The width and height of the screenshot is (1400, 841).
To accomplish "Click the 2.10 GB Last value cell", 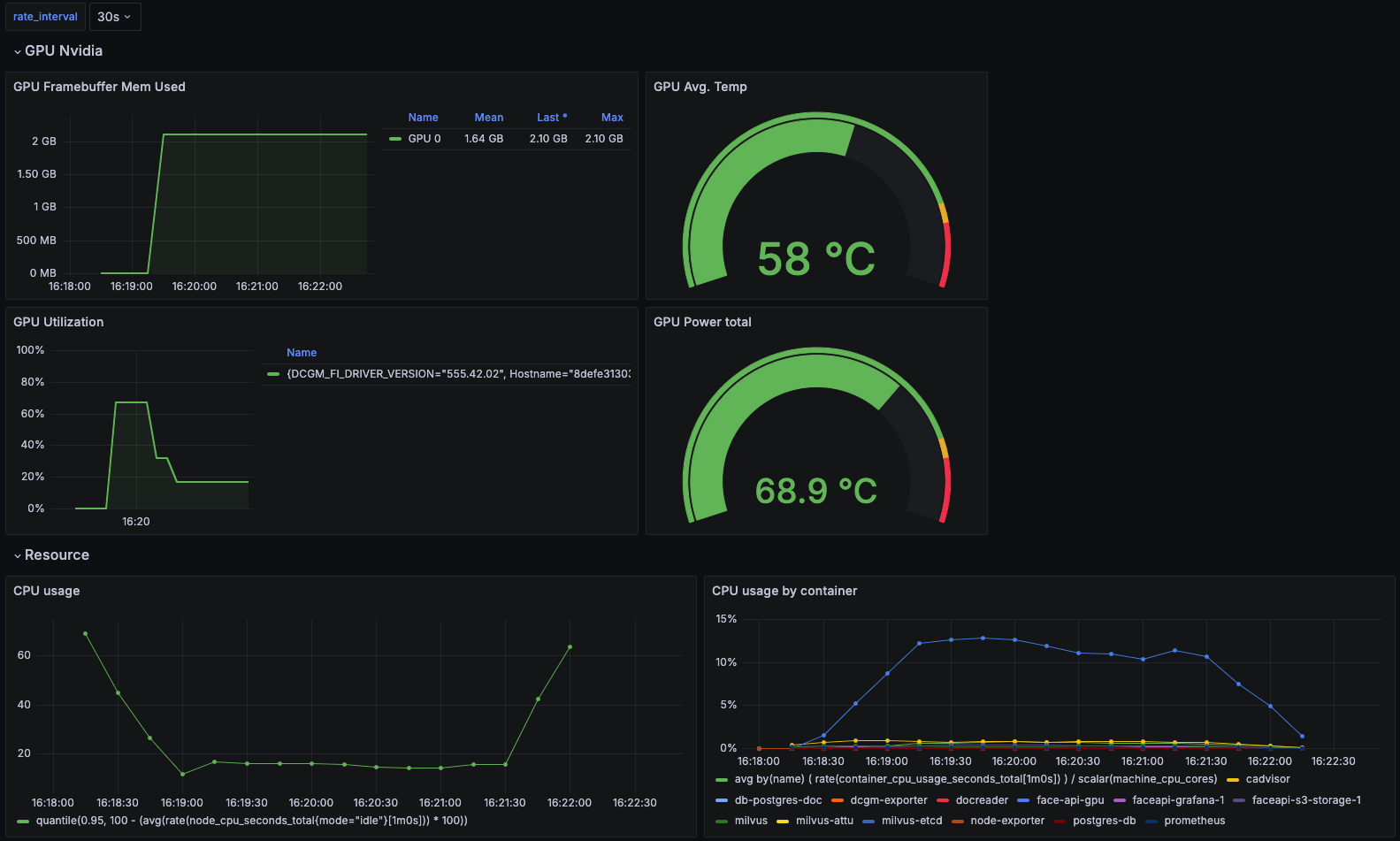I will click(548, 139).
